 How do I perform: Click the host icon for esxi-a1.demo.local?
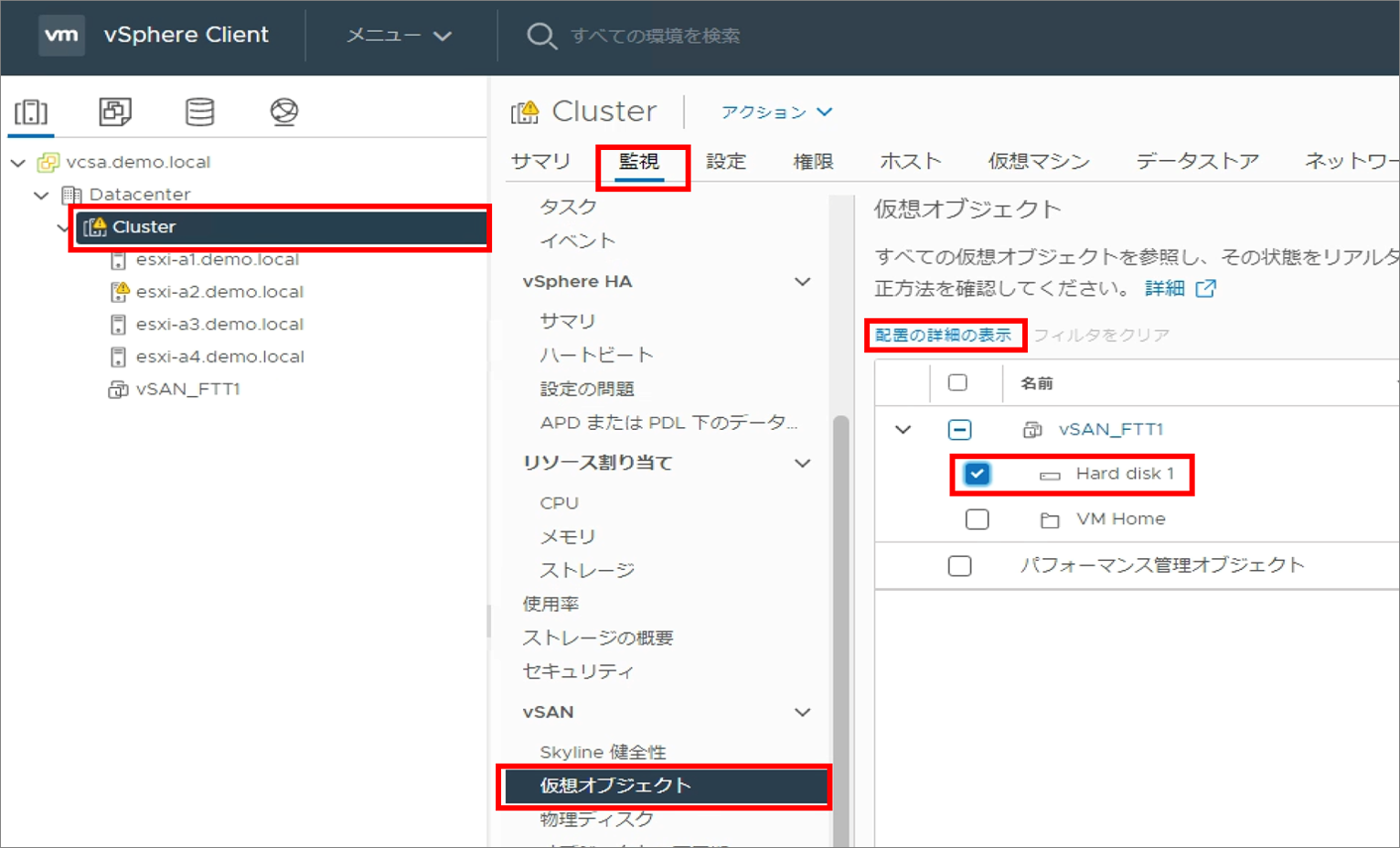(118, 260)
